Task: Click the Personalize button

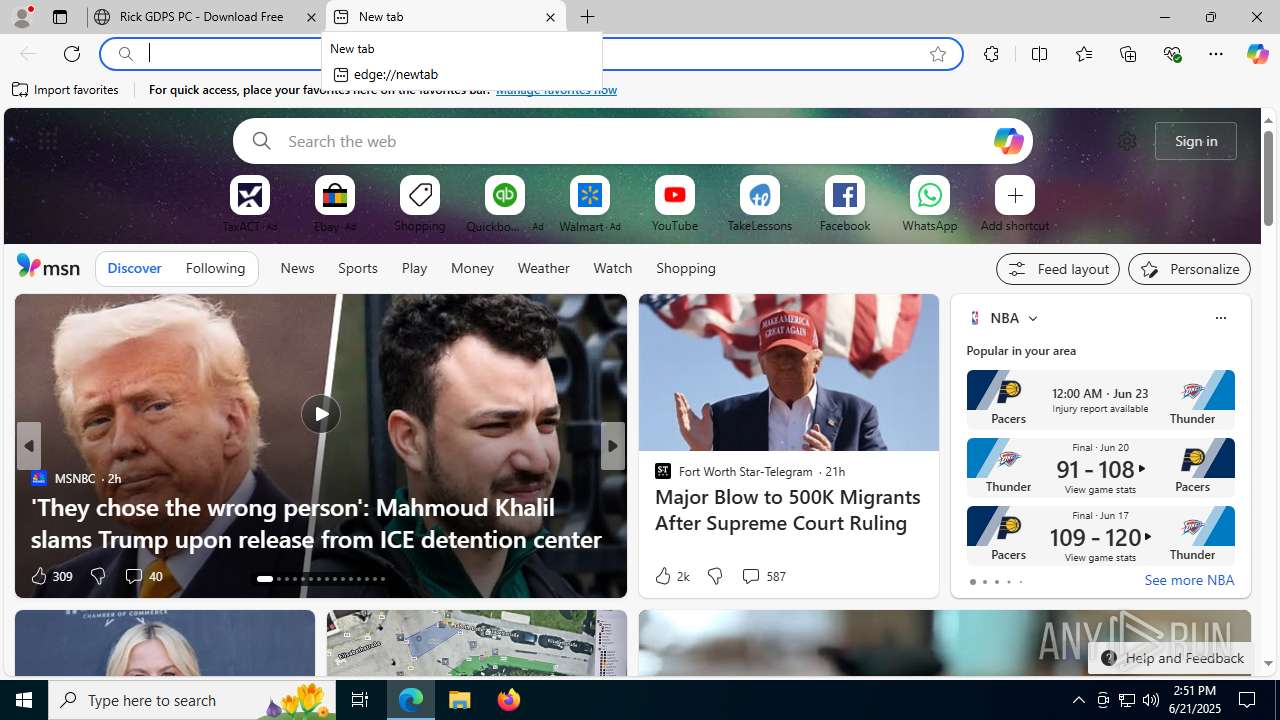Action: pos(1189,269)
